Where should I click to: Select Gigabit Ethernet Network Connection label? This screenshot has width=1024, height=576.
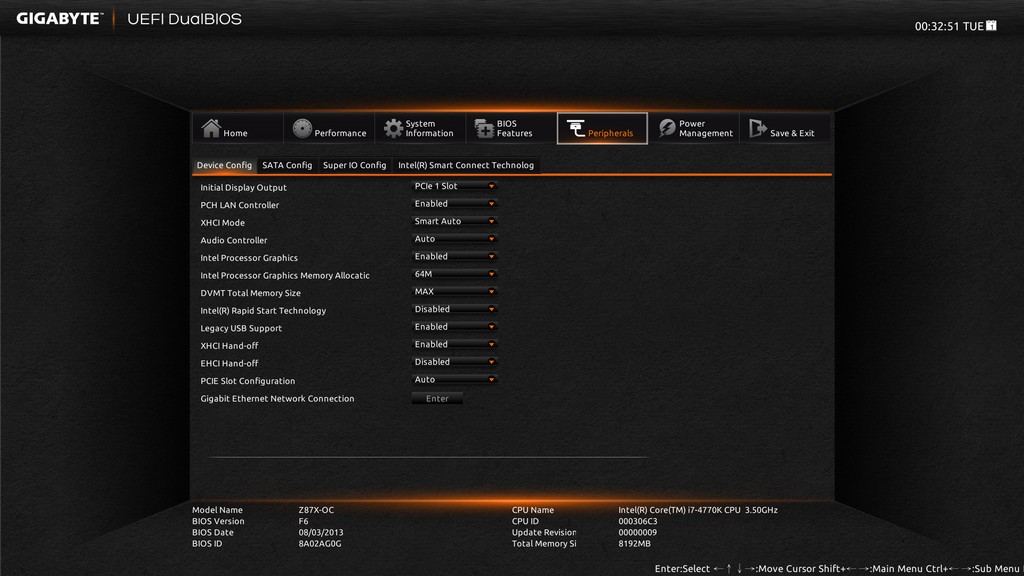(x=277, y=399)
